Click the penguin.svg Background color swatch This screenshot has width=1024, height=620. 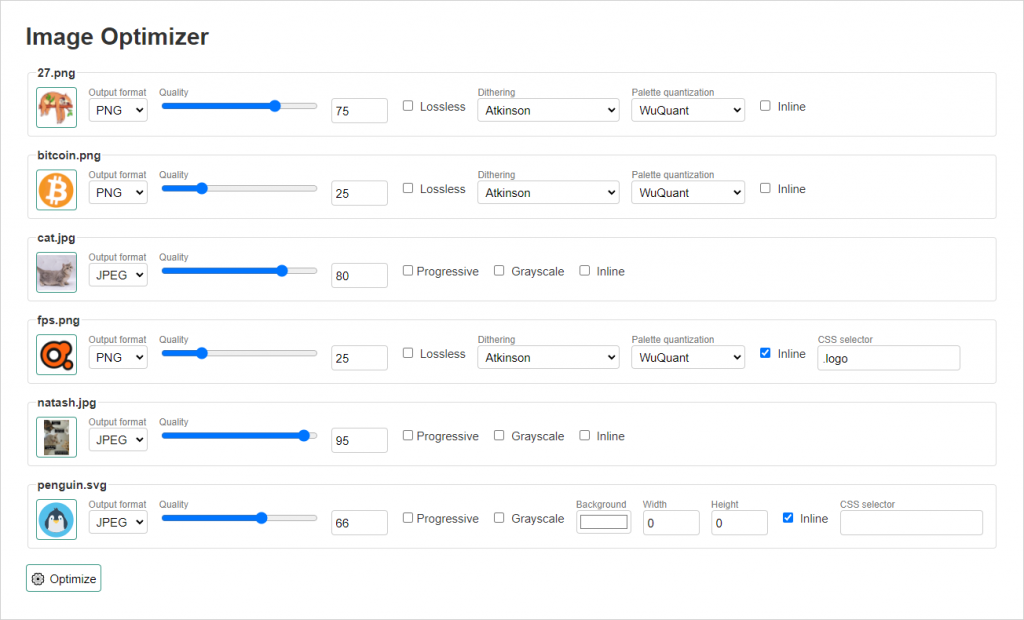[603, 522]
